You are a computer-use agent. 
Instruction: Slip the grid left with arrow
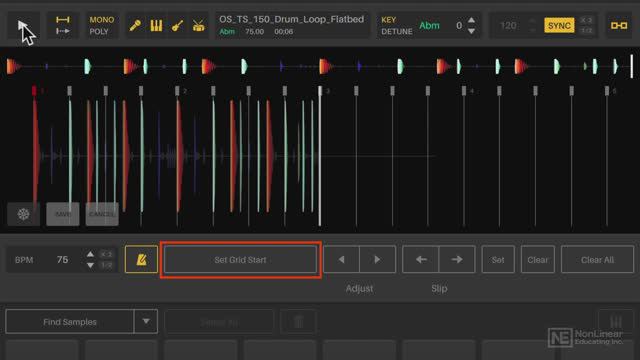tap(421, 260)
